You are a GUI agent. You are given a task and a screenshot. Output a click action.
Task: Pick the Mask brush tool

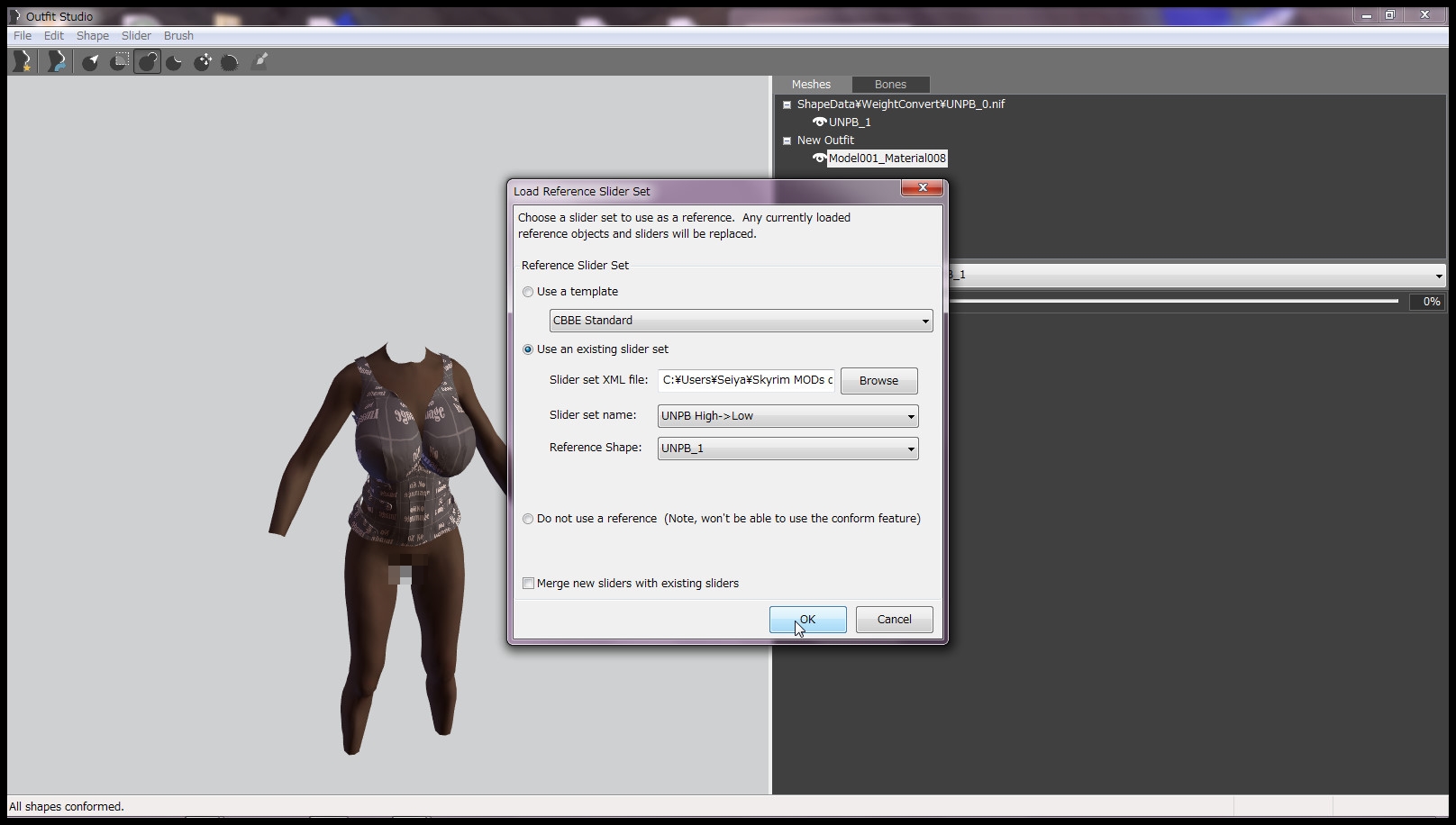point(120,61)
